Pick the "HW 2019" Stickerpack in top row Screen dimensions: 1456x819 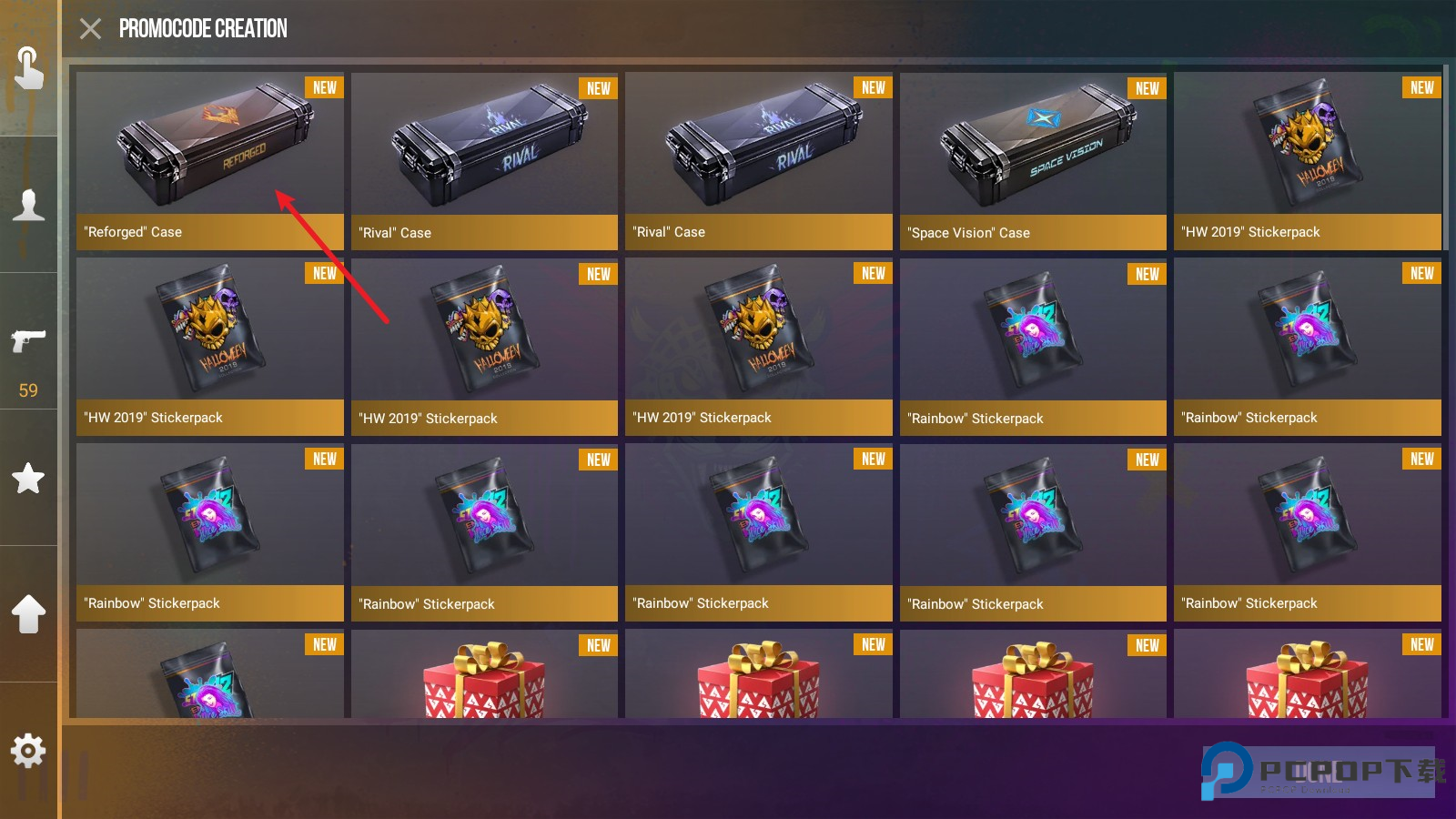point(1308,162)
